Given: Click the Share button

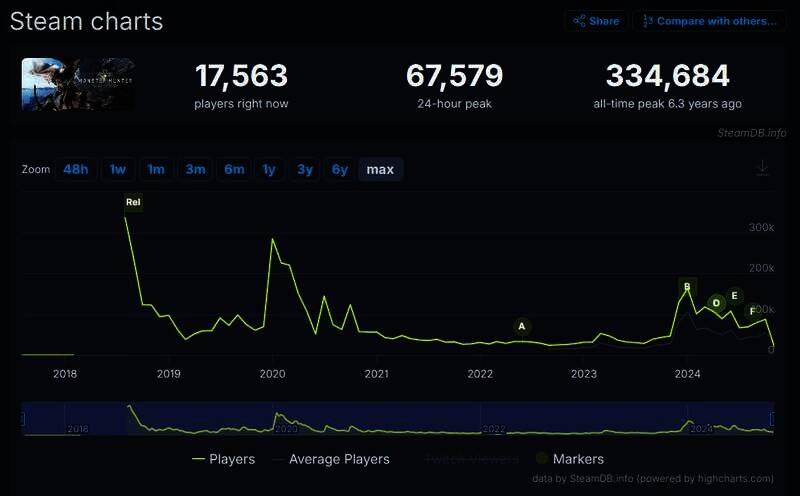Looking at the screenshot, I should (596, 21).
